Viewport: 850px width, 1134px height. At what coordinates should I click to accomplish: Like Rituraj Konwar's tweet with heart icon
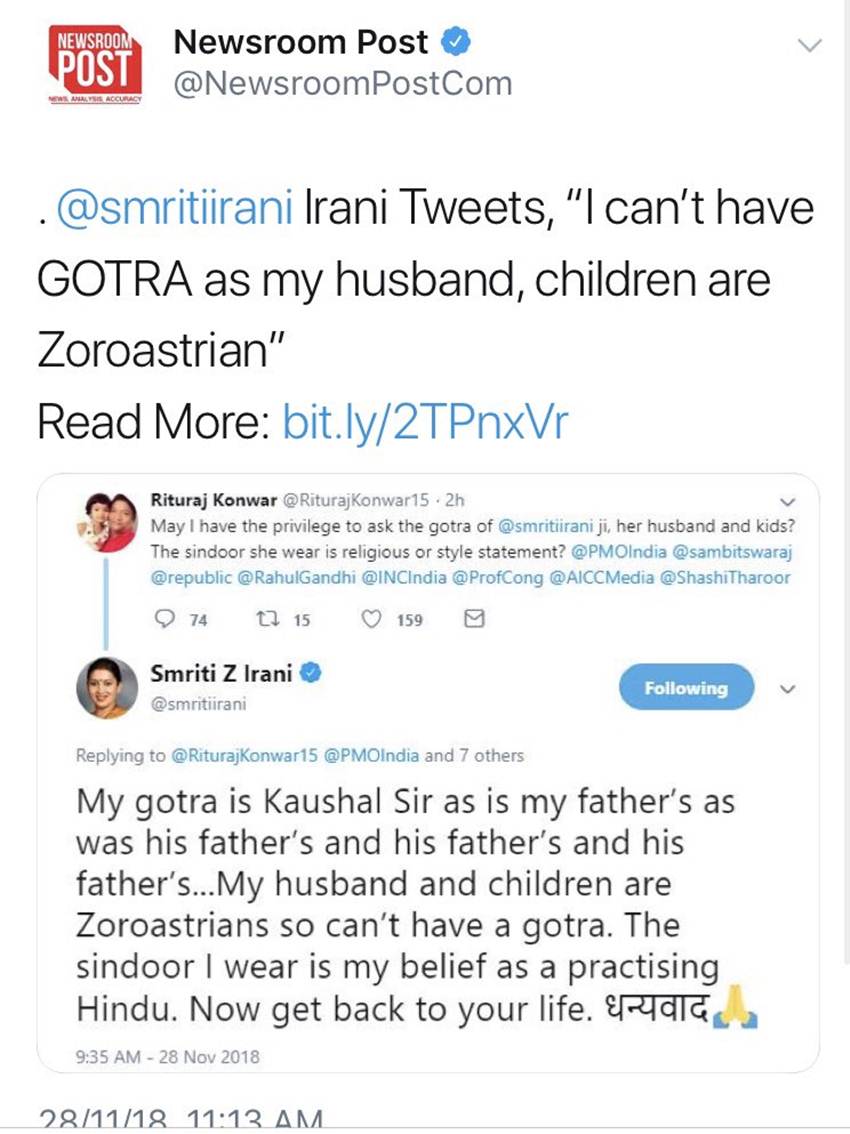372,620
